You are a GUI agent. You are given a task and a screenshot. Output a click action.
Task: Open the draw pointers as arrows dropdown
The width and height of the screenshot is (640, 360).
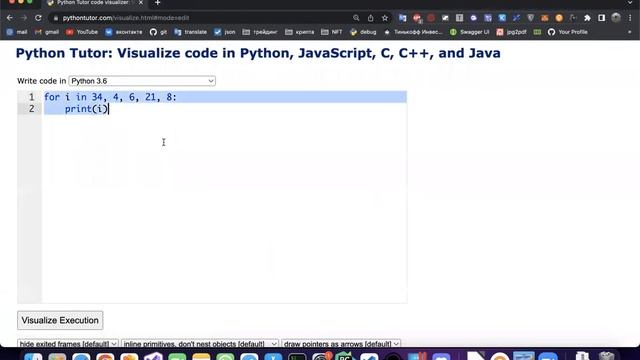(x=341, y=344)
